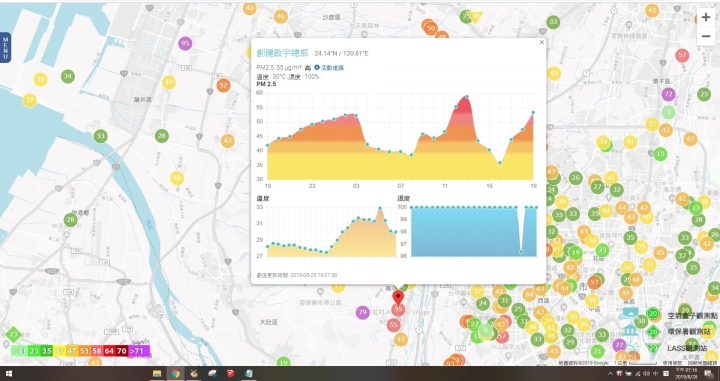The image size is (720, 381).
Task: Click the peak point on temperature chart
Action: (x=380, y=208)
